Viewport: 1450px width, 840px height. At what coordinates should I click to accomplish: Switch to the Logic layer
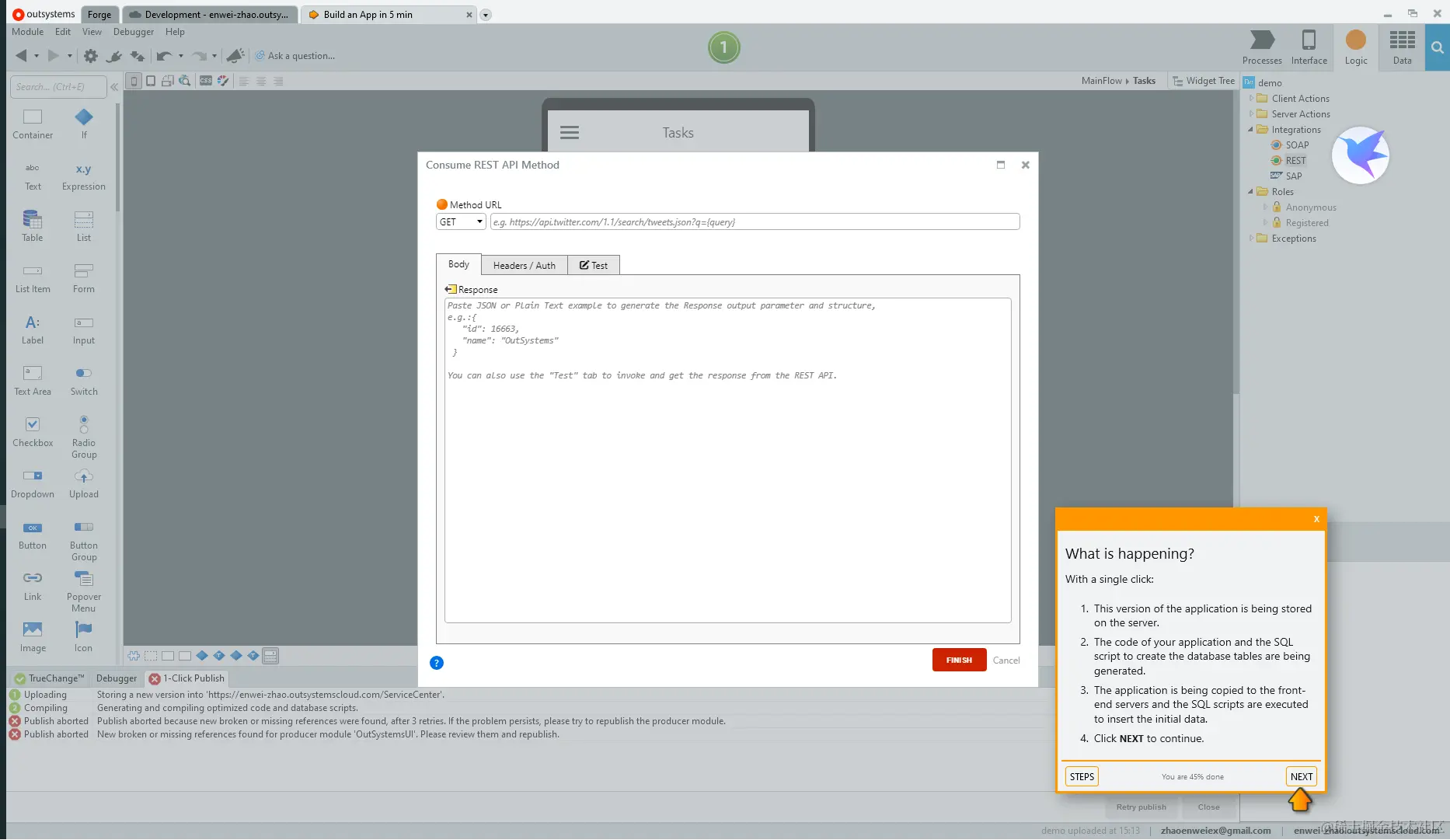pyautogui.click(x=1356, y=47)
